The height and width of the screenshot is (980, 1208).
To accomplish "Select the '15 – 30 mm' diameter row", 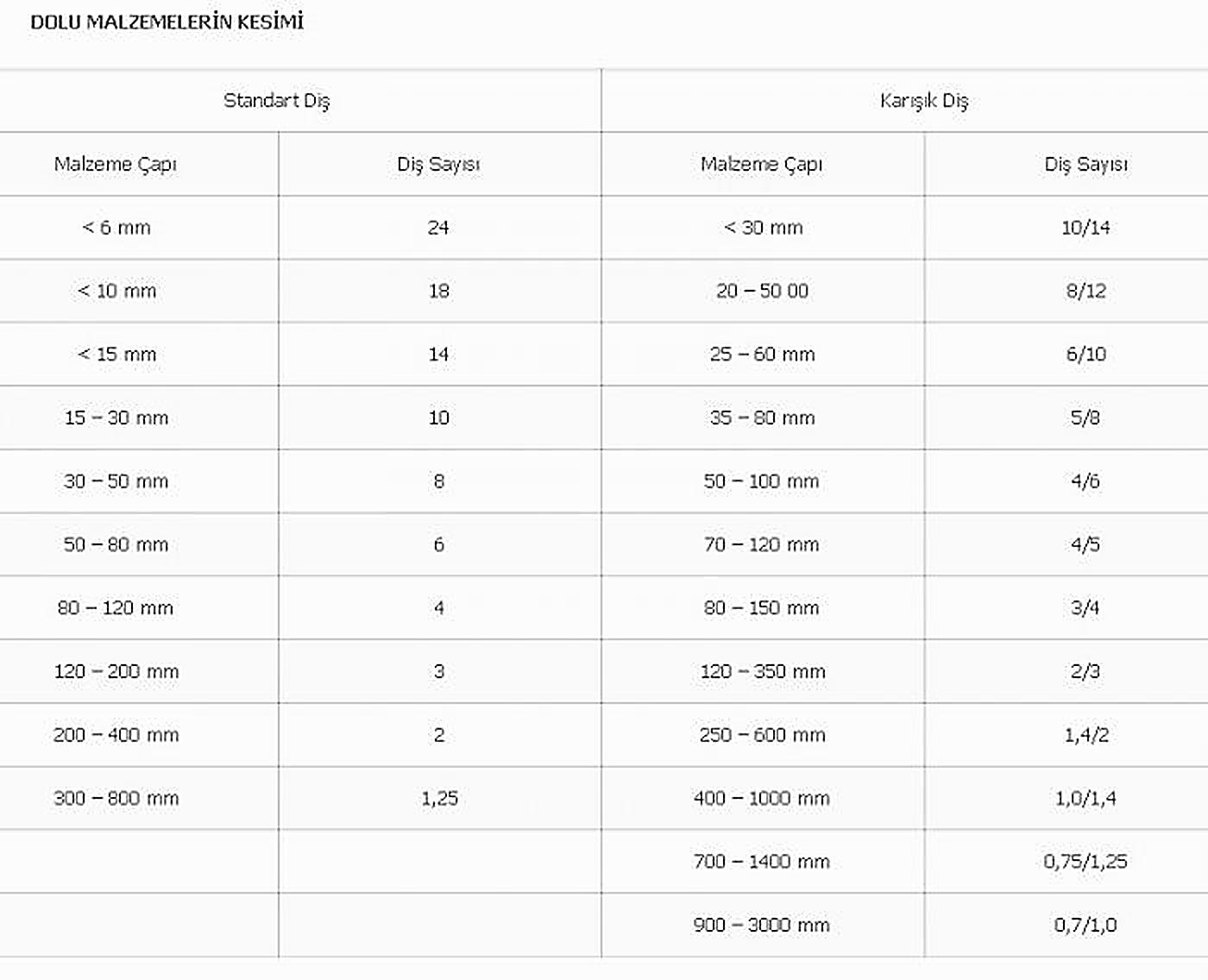I will [x=116, y=418].
